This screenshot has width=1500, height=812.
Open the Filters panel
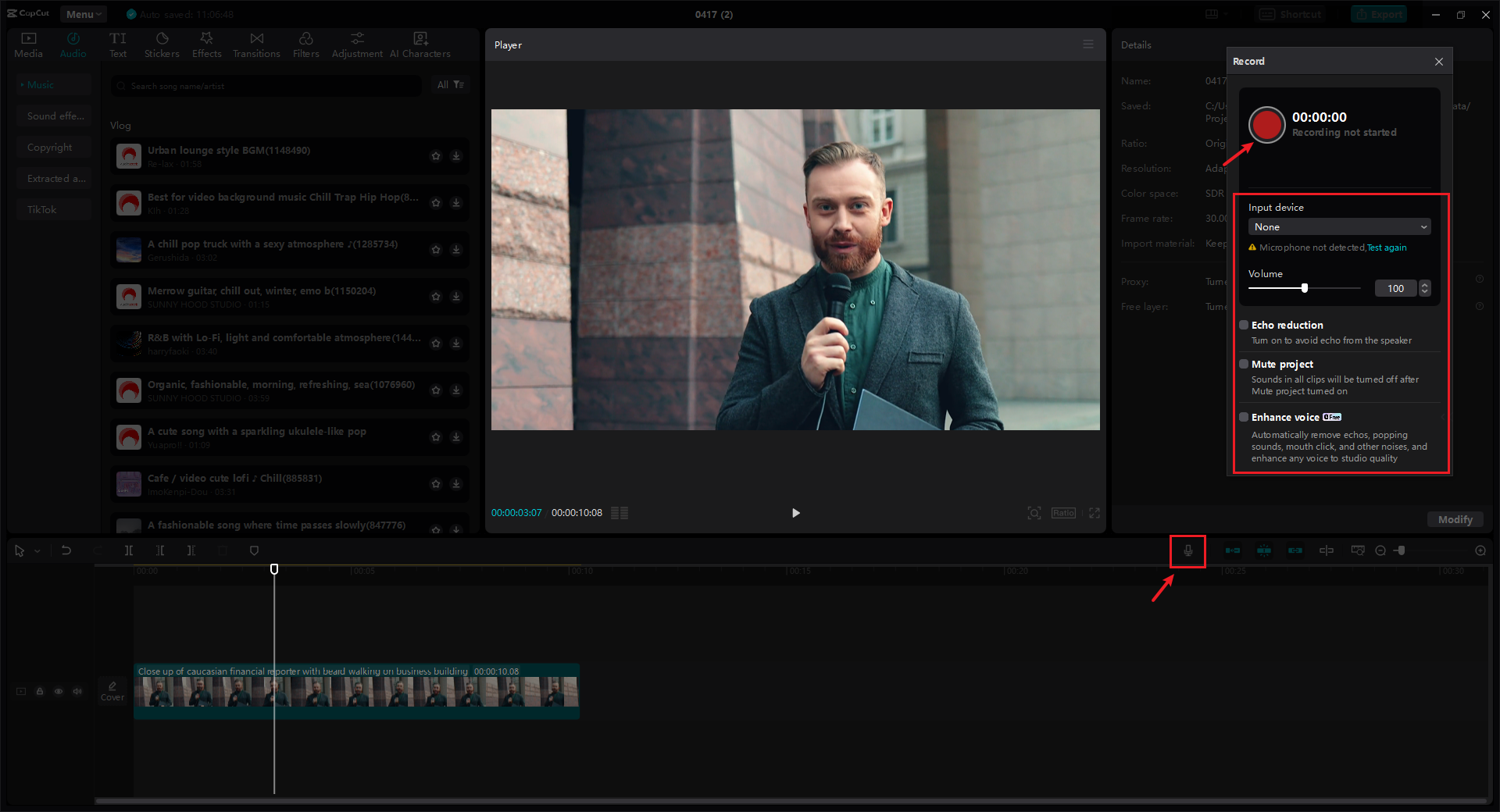point(305,44)
